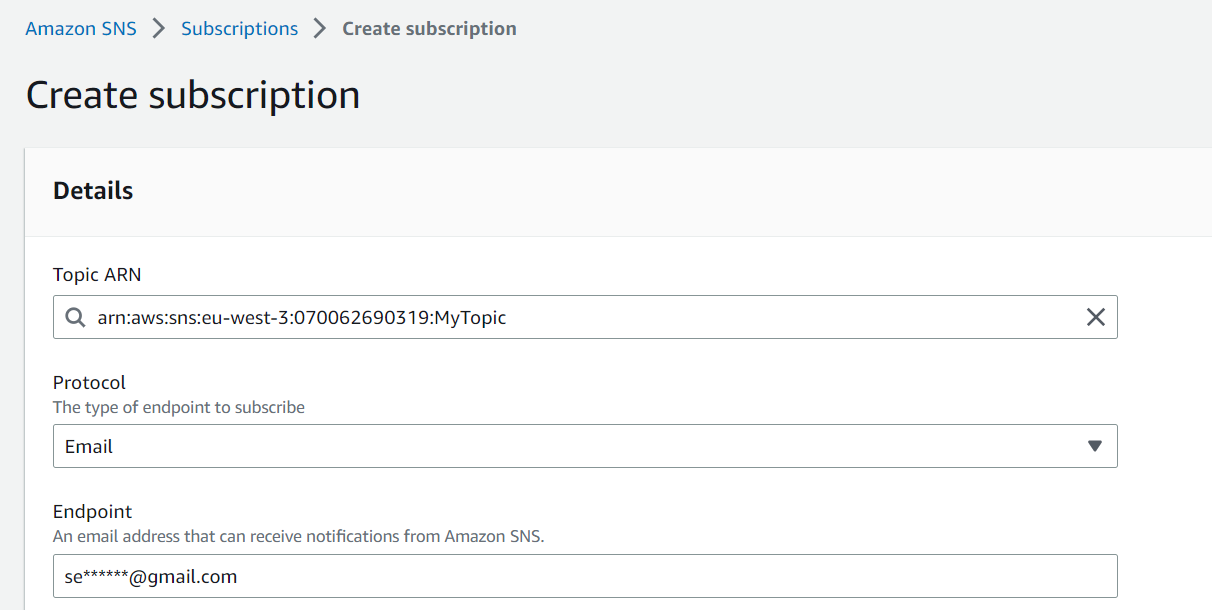Click inside the Topic ARN input field
The width and height of the screenshot is (1212, 610).
(585, 317)
